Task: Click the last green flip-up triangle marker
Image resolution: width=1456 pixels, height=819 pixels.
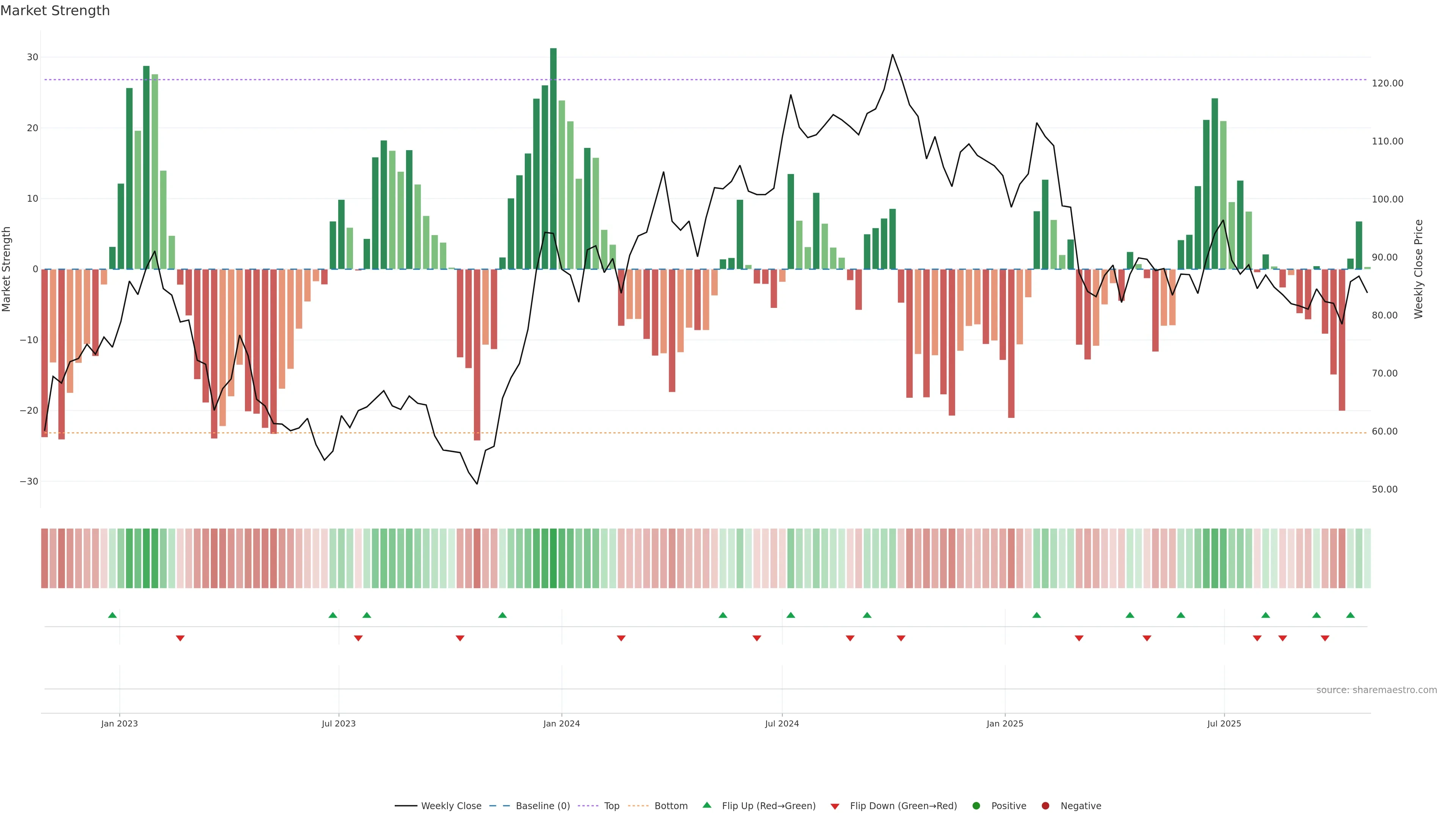Action: (1350, 615)
